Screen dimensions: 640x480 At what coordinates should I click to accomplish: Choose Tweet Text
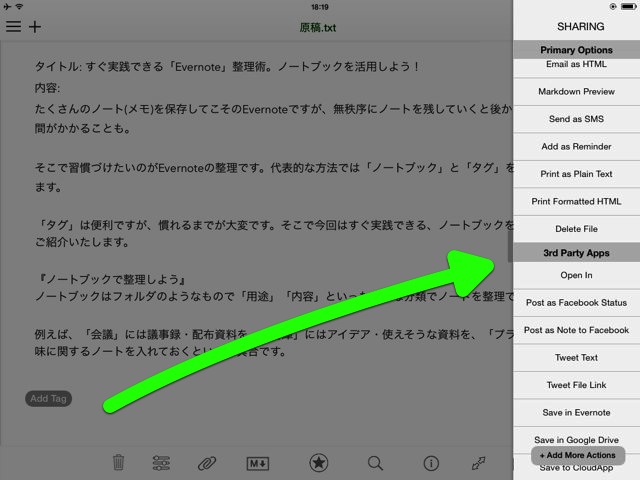(576, 358)
